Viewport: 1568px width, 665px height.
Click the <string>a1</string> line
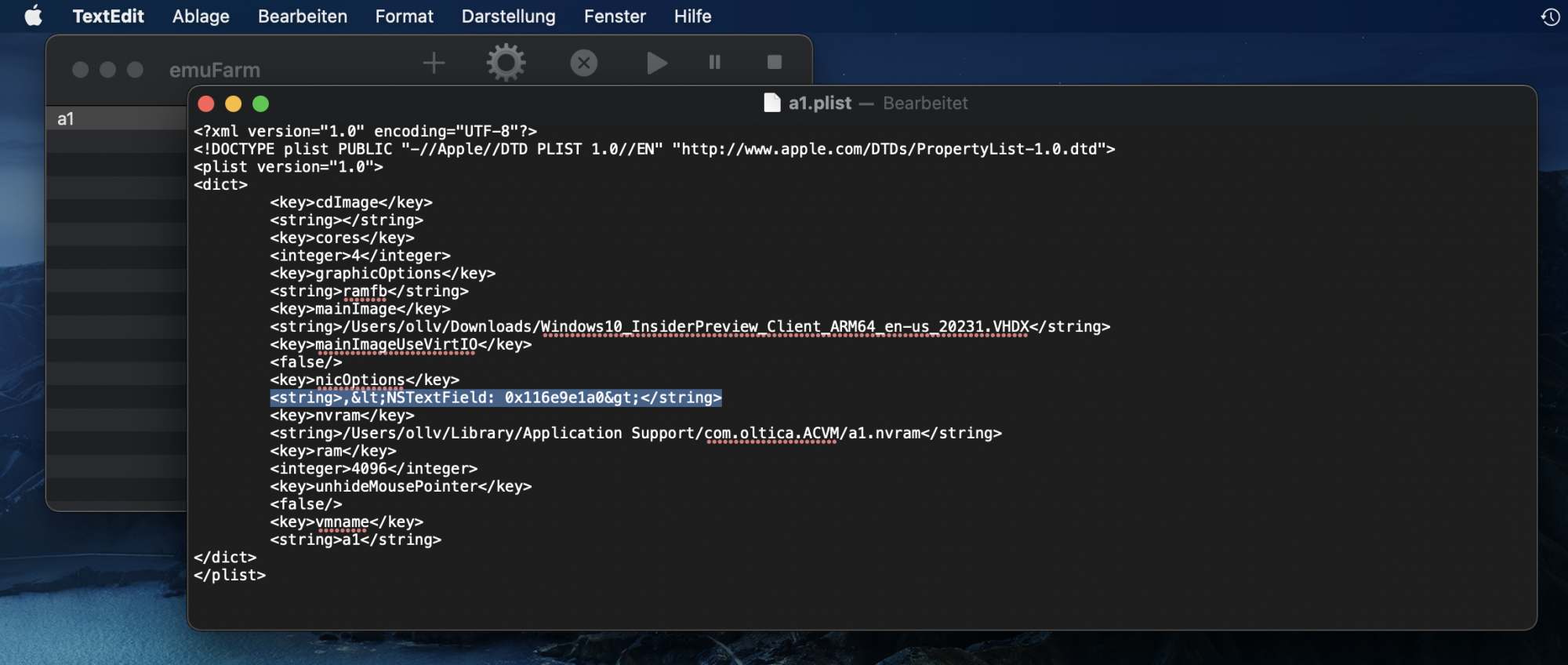pos(356,540)
